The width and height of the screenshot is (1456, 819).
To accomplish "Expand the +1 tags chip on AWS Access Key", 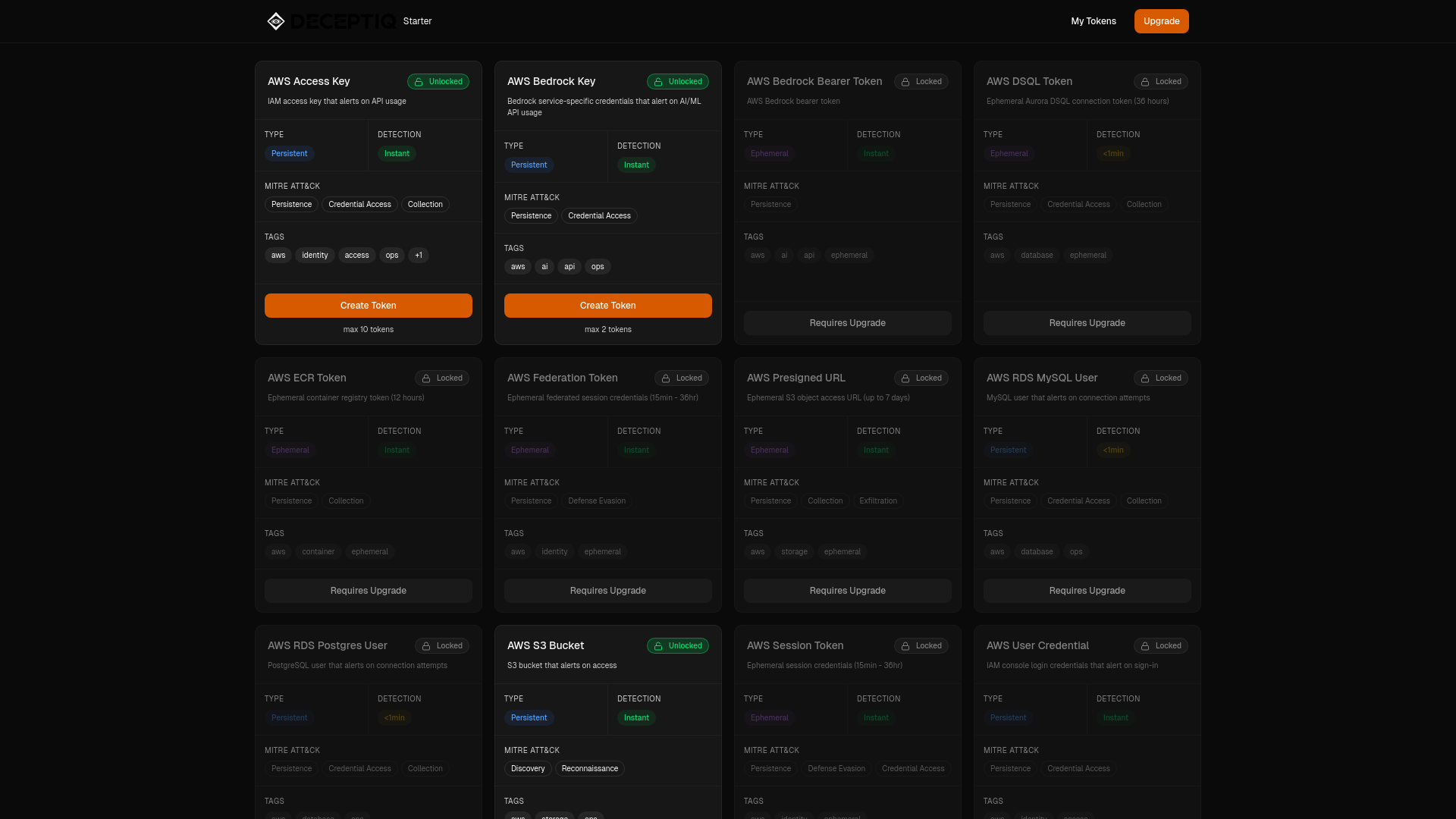I will tap(419, 256).
